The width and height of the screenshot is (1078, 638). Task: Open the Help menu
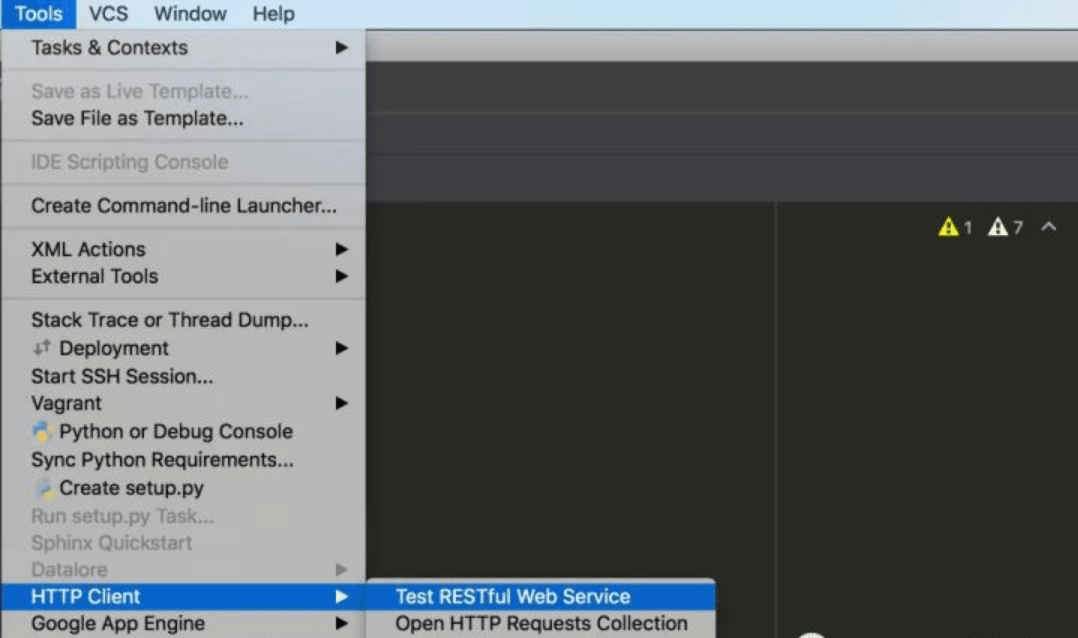tap(274, 14)
